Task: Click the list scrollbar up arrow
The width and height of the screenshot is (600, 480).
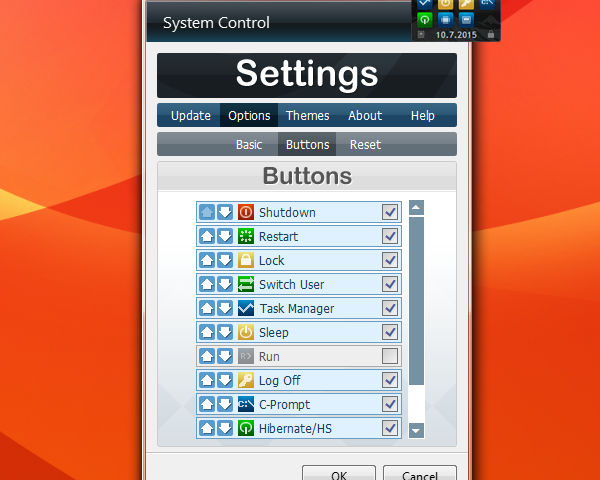Action: [x=416, y=208]
